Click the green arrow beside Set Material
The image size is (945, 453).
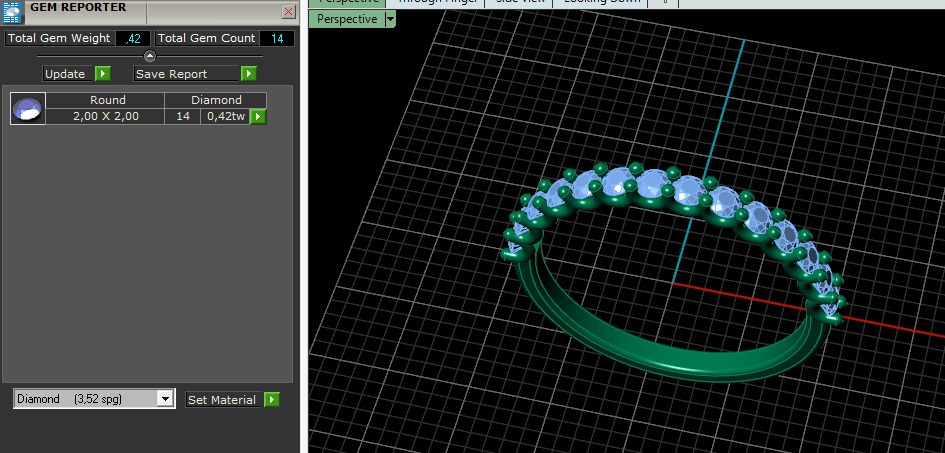[272, 399]
